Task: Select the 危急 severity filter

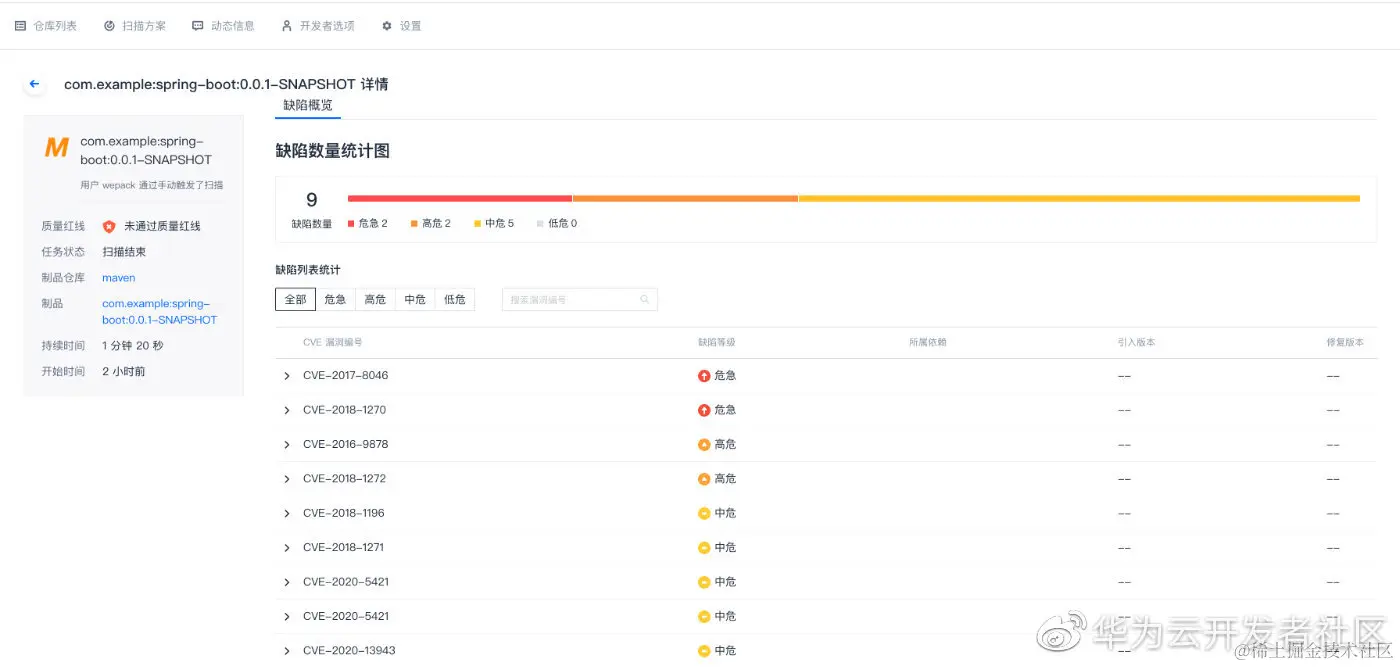Action: (335, 298)
